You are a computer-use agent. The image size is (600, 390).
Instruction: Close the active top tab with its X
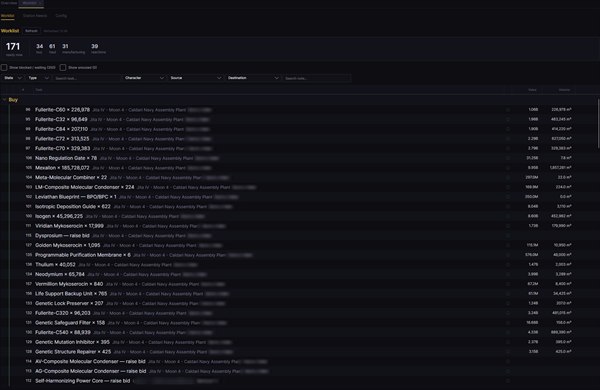point(40,3)
